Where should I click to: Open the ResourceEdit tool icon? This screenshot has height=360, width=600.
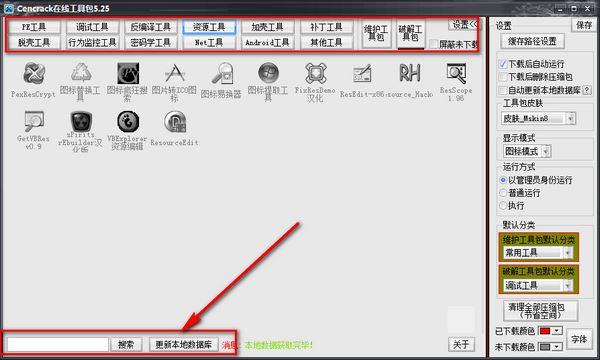point(175,122)
